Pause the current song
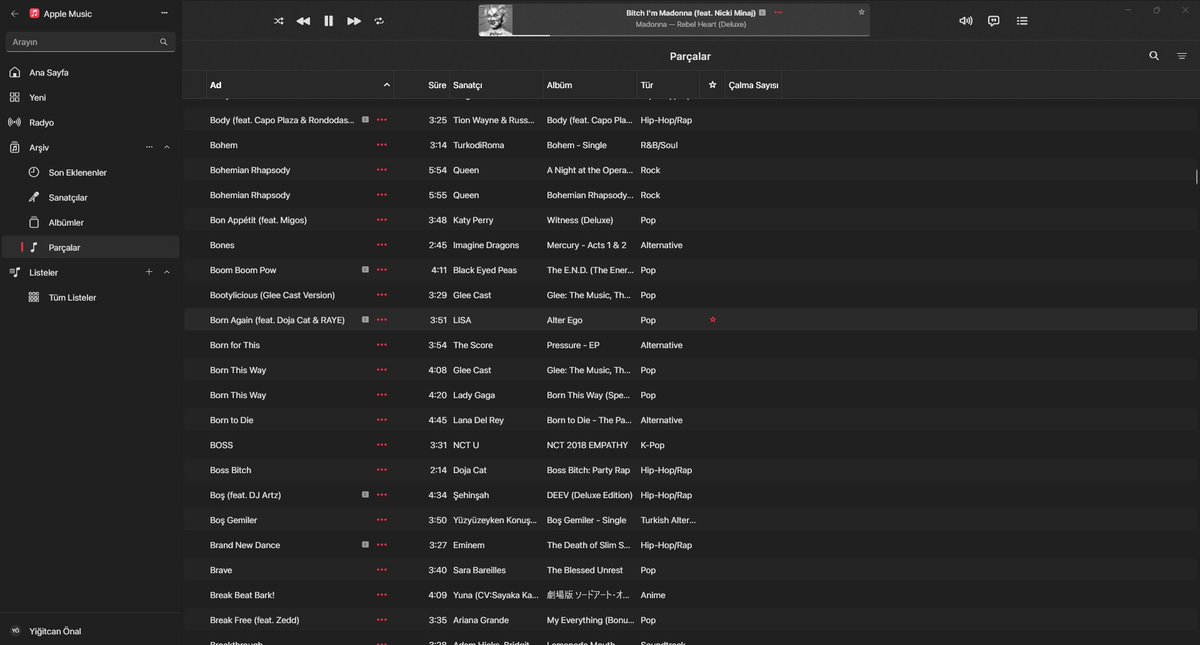Viewport: 1200px width, 645px height. point(328,21)
